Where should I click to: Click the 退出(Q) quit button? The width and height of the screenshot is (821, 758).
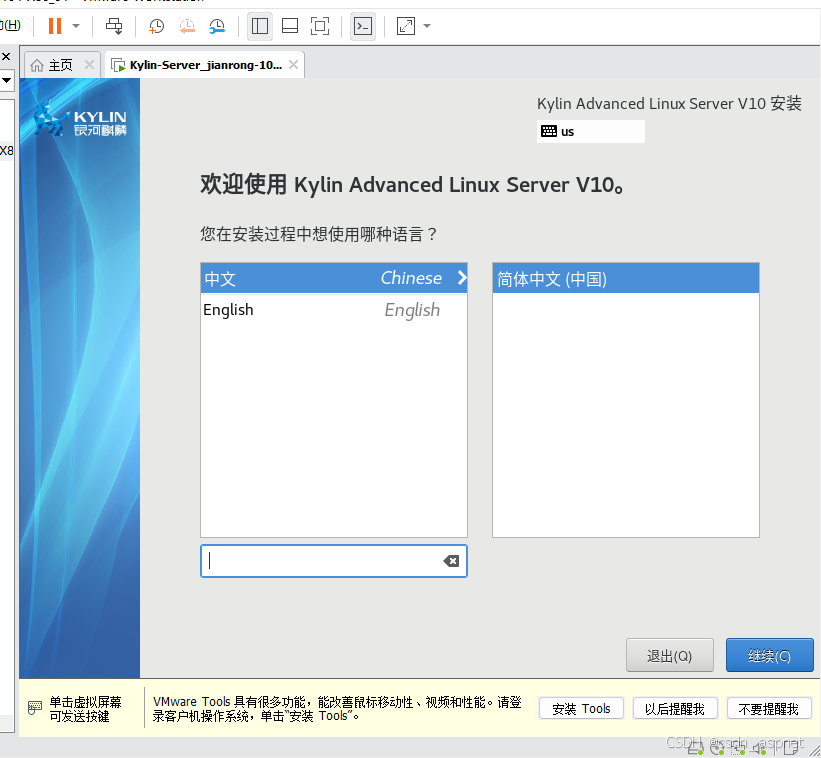click(670, 655)
